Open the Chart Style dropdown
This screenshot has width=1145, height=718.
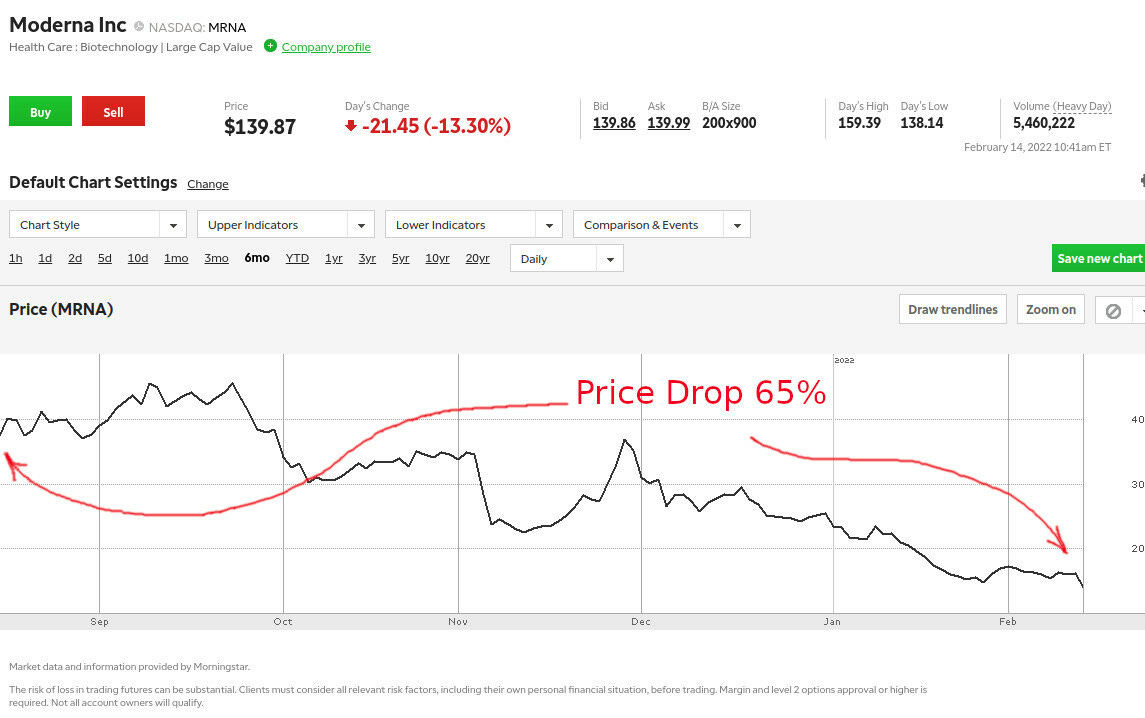[x=97, y=224]
